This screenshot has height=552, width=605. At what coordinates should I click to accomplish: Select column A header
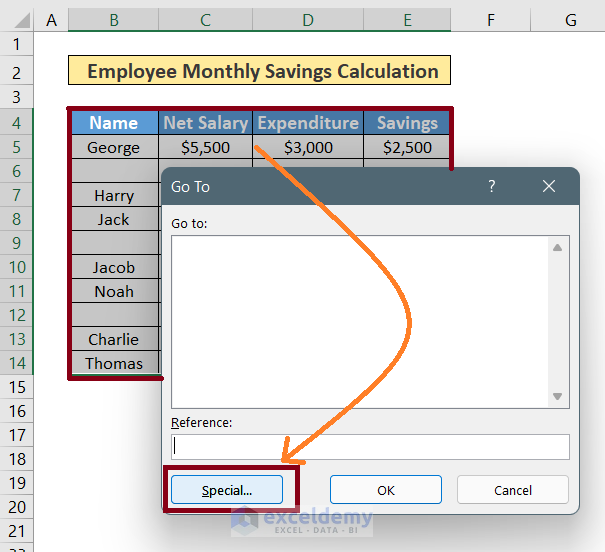point(51,20)
